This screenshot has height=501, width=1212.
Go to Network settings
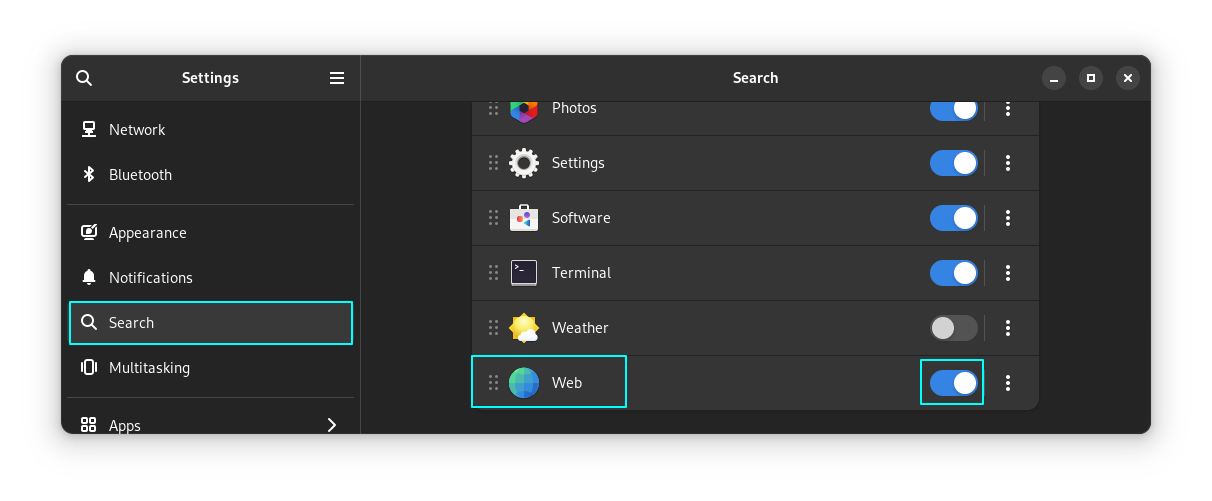click(211, 130)
